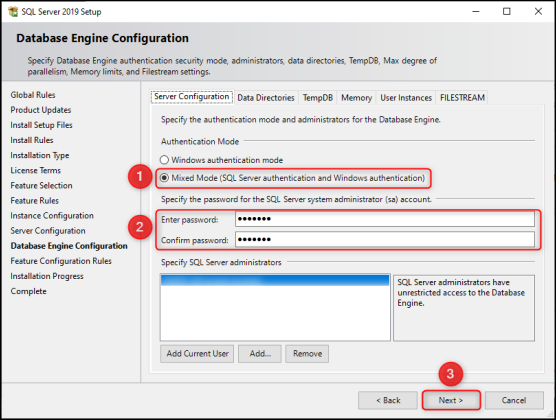The image size is (556, 420).
Task: Maximize the setup window
Action: coord(507,11)
